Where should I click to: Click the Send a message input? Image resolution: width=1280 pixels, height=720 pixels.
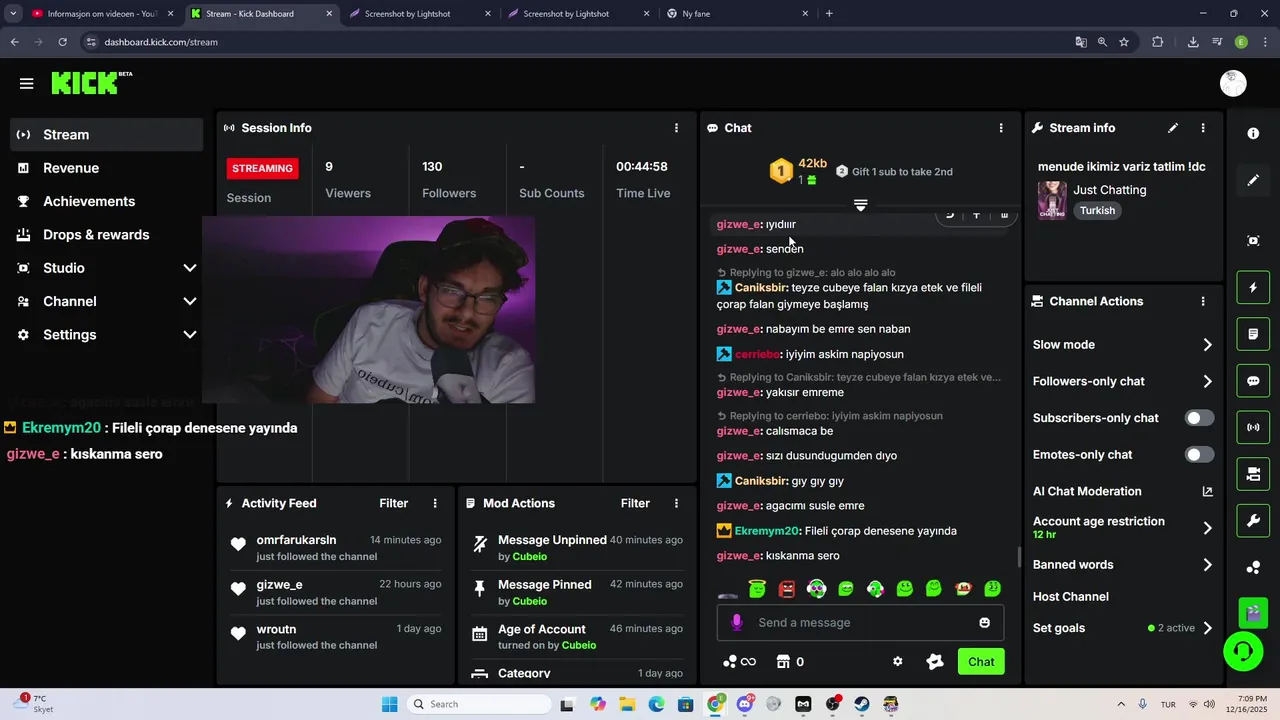coord(860,622)
